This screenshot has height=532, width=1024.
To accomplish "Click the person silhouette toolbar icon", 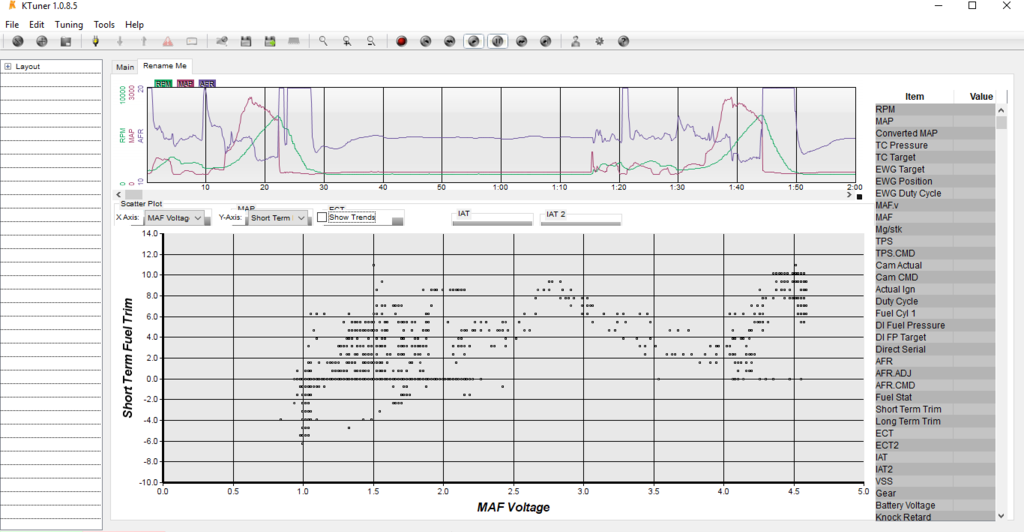I will pos(575,41).
